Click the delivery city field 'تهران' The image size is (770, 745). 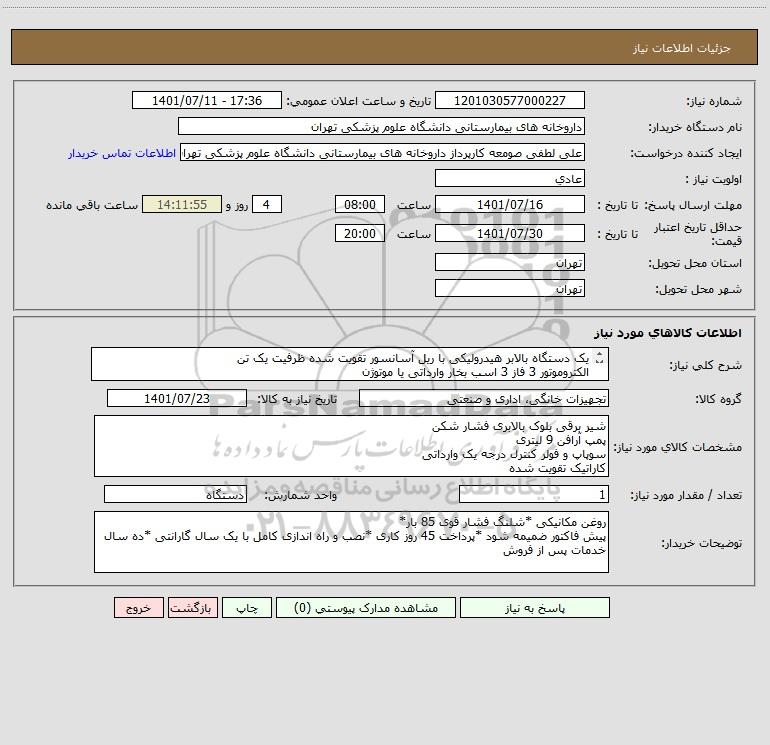pyautogui.click(x=510, y=288)
